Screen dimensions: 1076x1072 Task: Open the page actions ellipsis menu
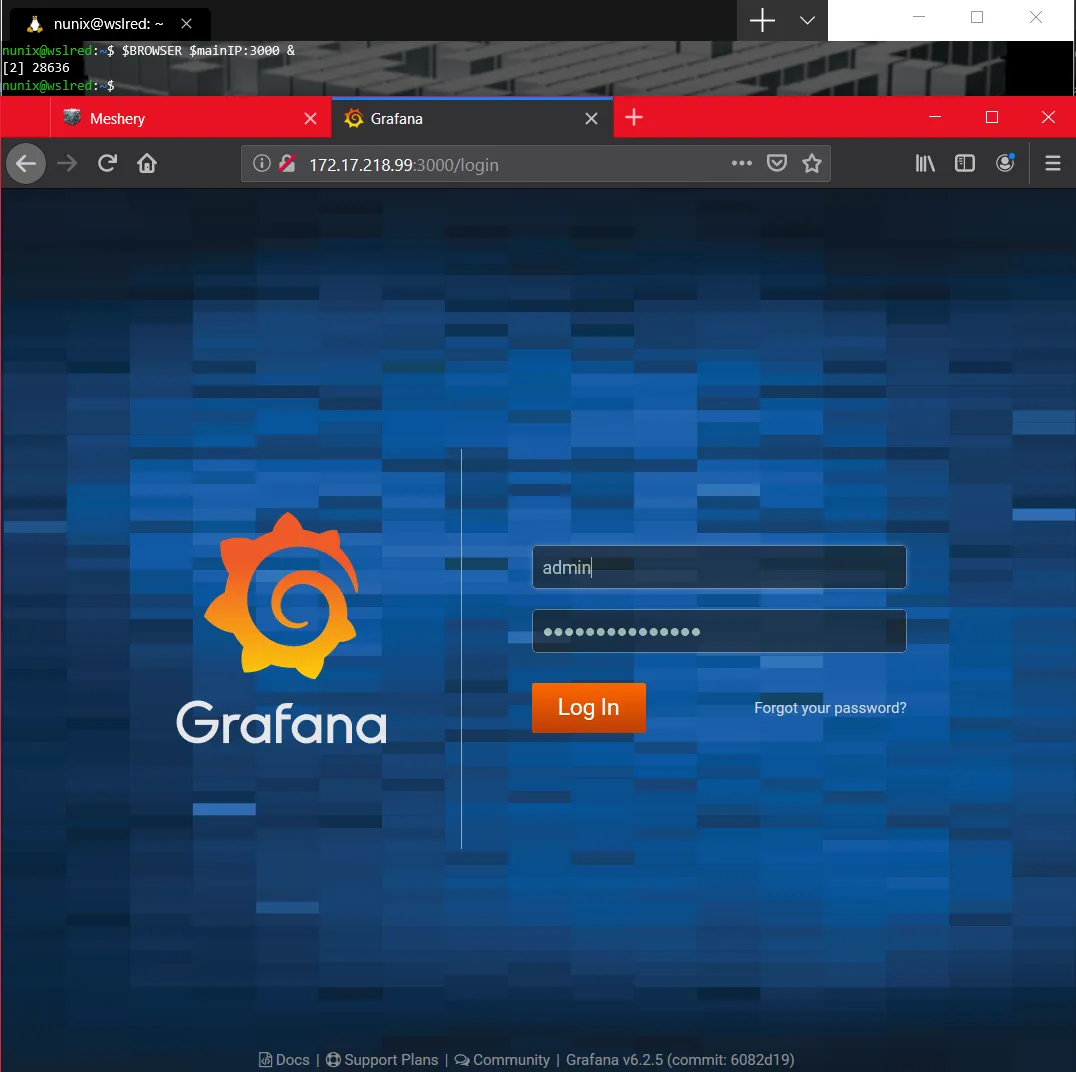coord(741,163)
